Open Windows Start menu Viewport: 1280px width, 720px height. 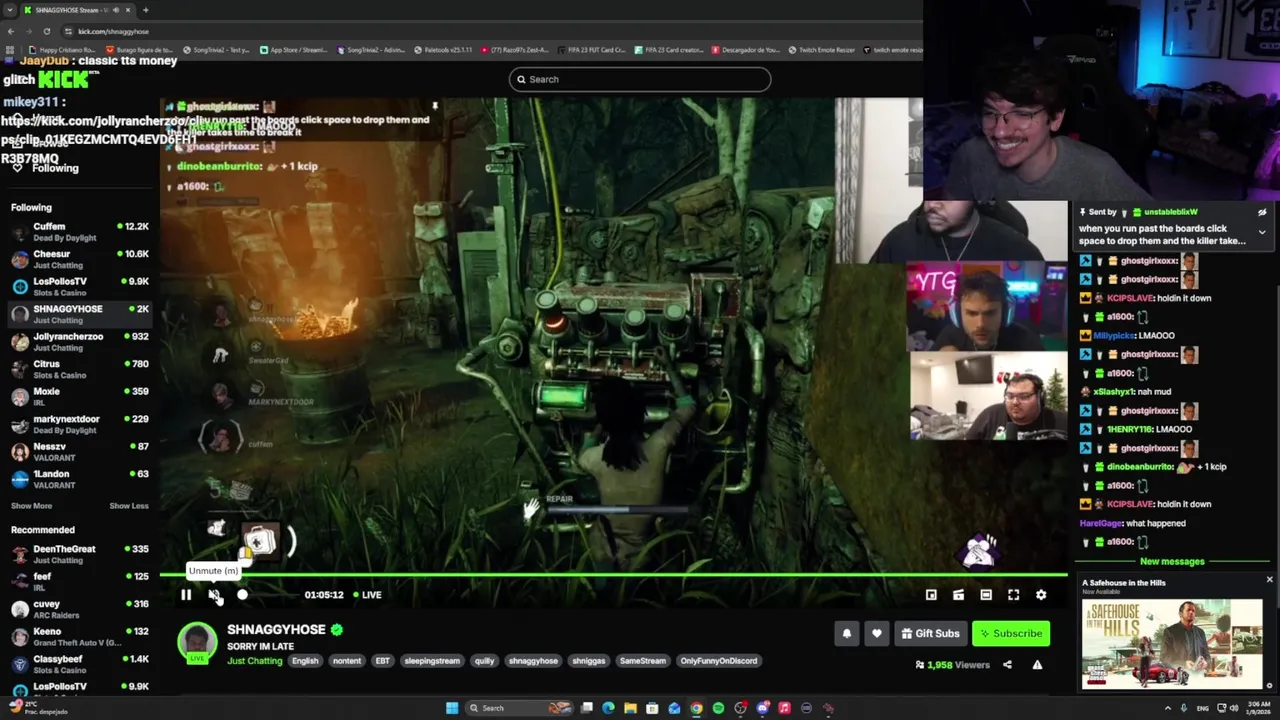tap(452, 708)
